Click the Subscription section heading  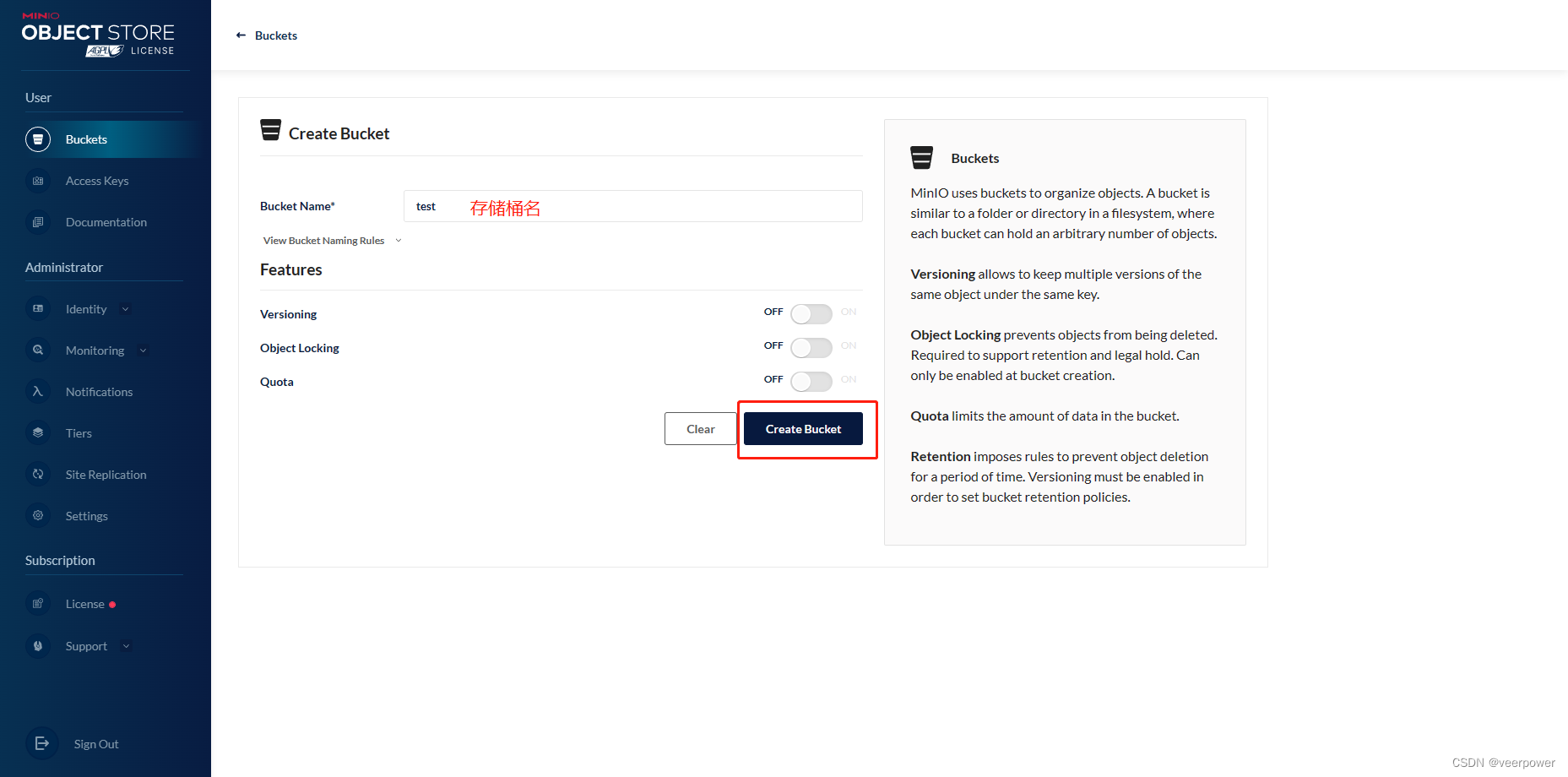click(x=60, y=560)
